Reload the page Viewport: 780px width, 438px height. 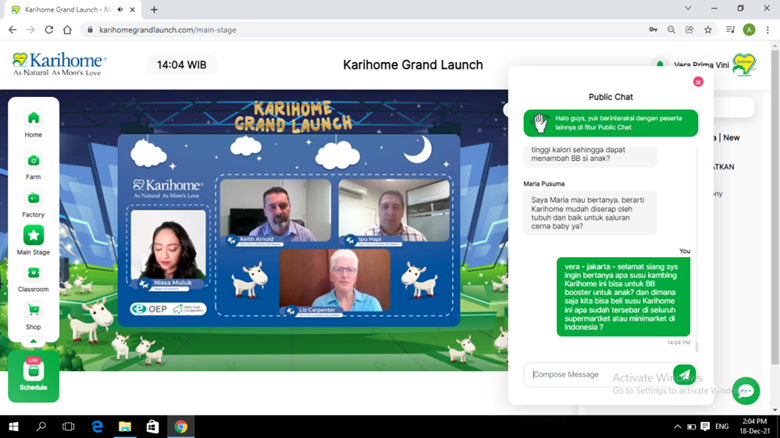point(49,30)
